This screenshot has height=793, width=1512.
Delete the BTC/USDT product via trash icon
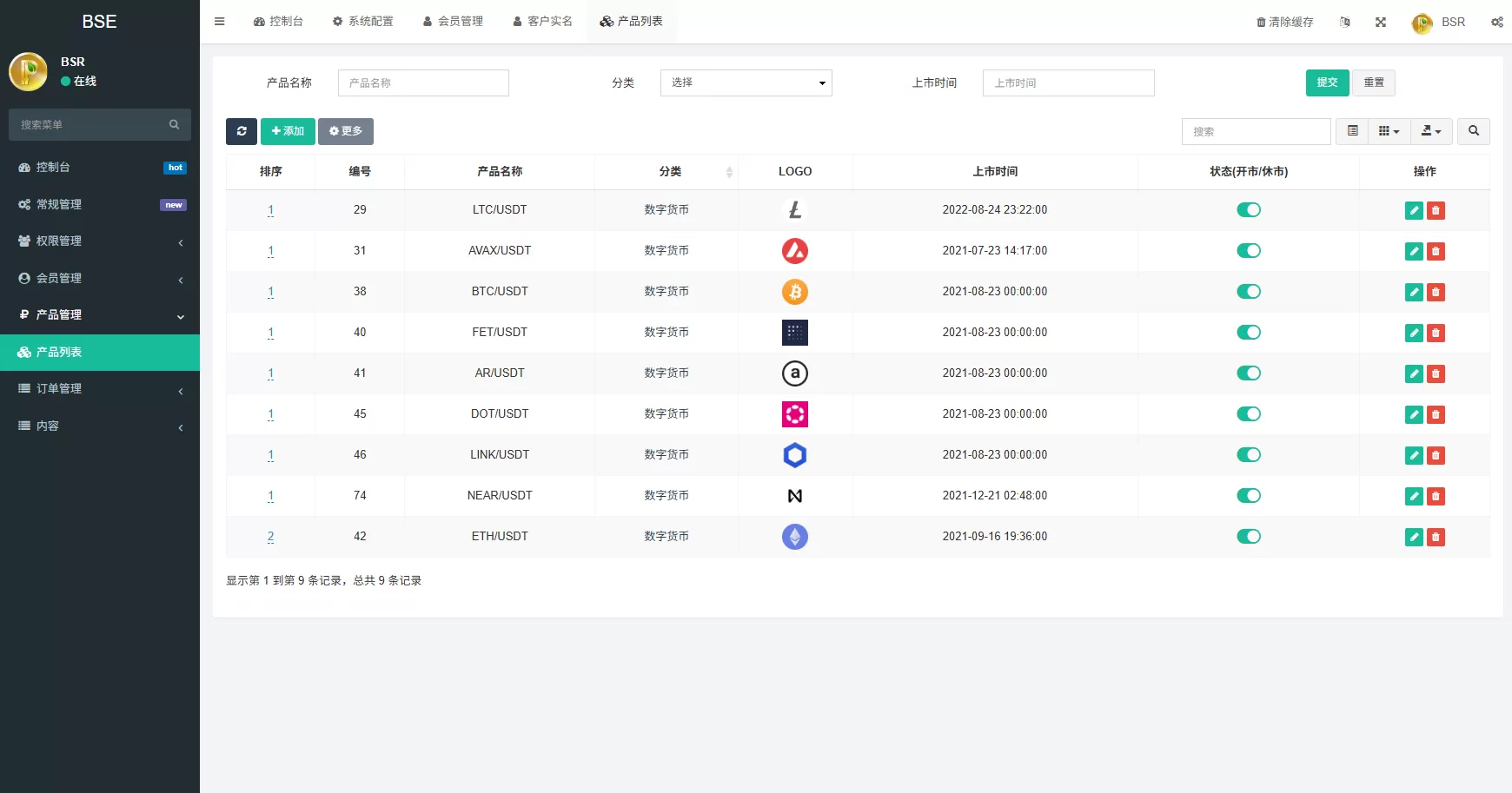click(1436, 292)
